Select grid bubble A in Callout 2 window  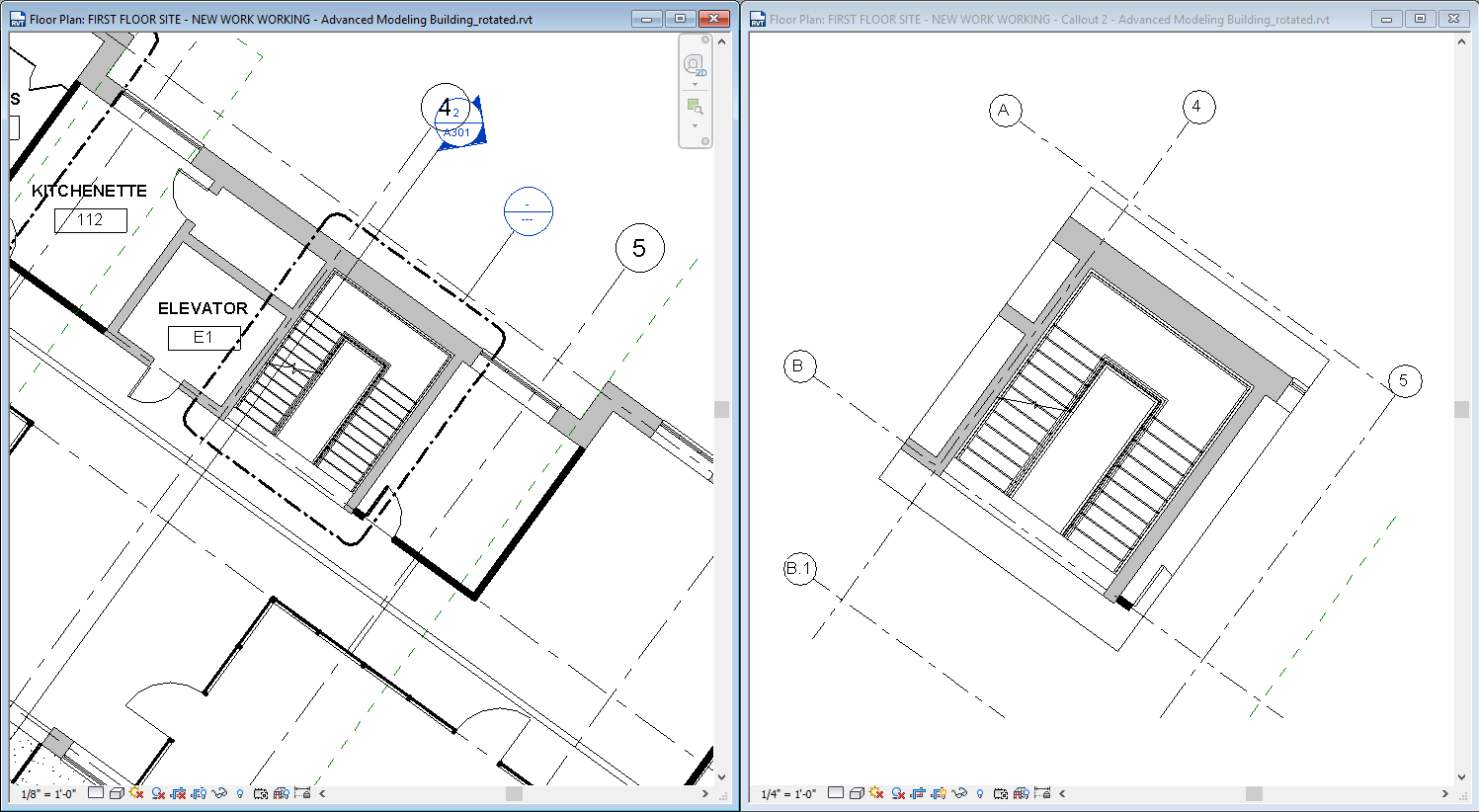[1005, 110]
